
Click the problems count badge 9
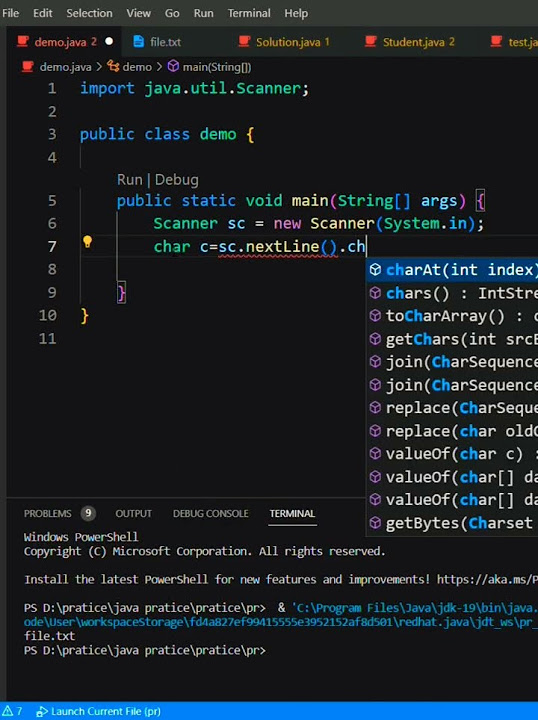point(88,513)
